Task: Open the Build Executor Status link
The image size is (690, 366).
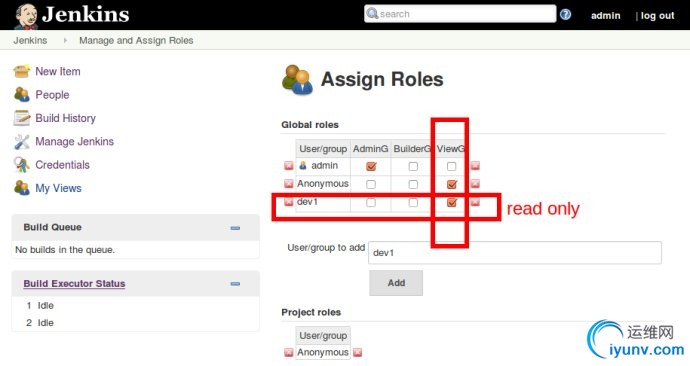Action: (74, 284)
